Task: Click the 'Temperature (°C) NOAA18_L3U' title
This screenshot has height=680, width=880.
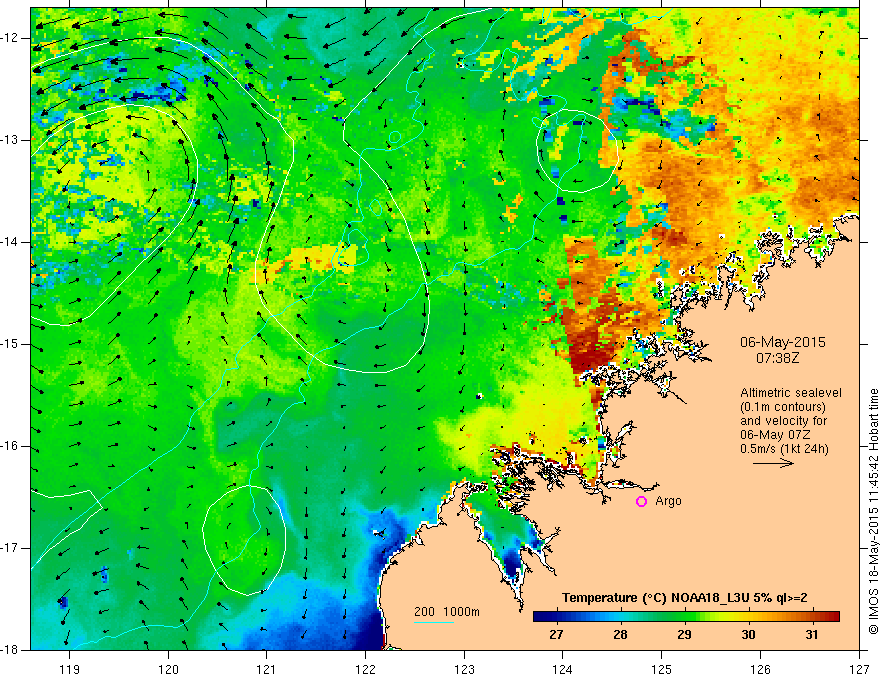Action: point(684,598)
